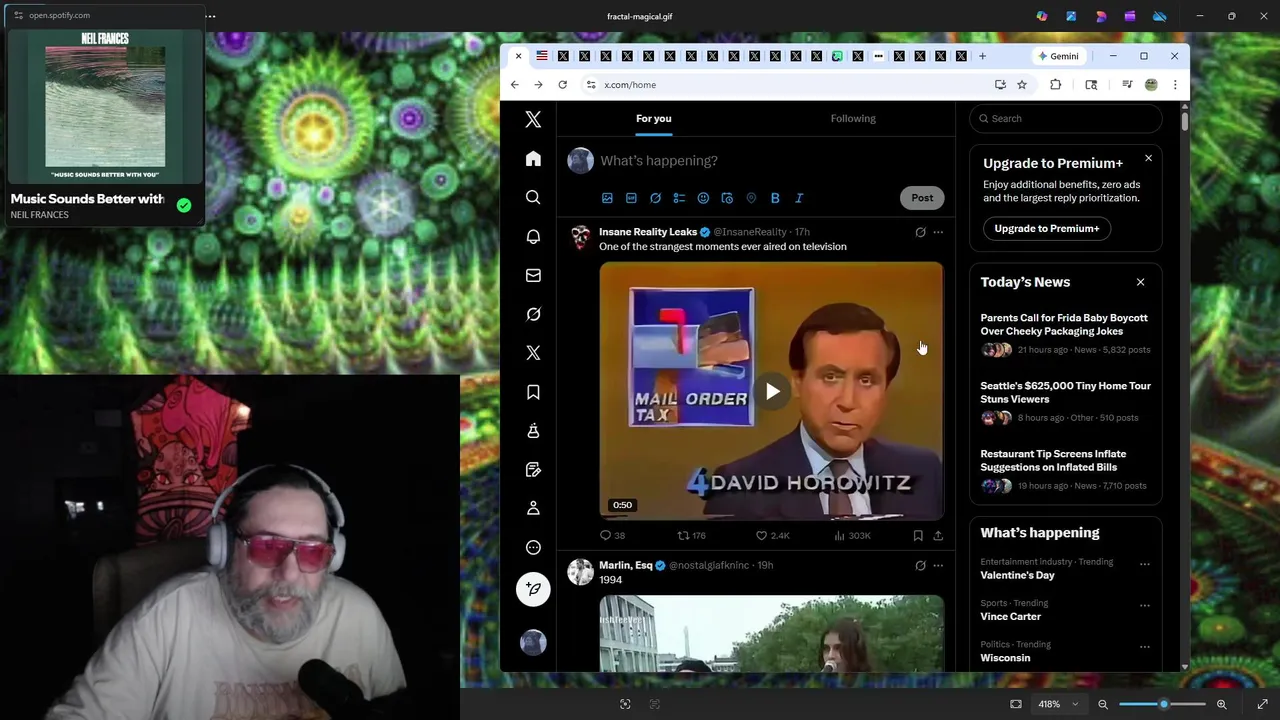
Task: Open emoji picker in composer
Action: 703,198
